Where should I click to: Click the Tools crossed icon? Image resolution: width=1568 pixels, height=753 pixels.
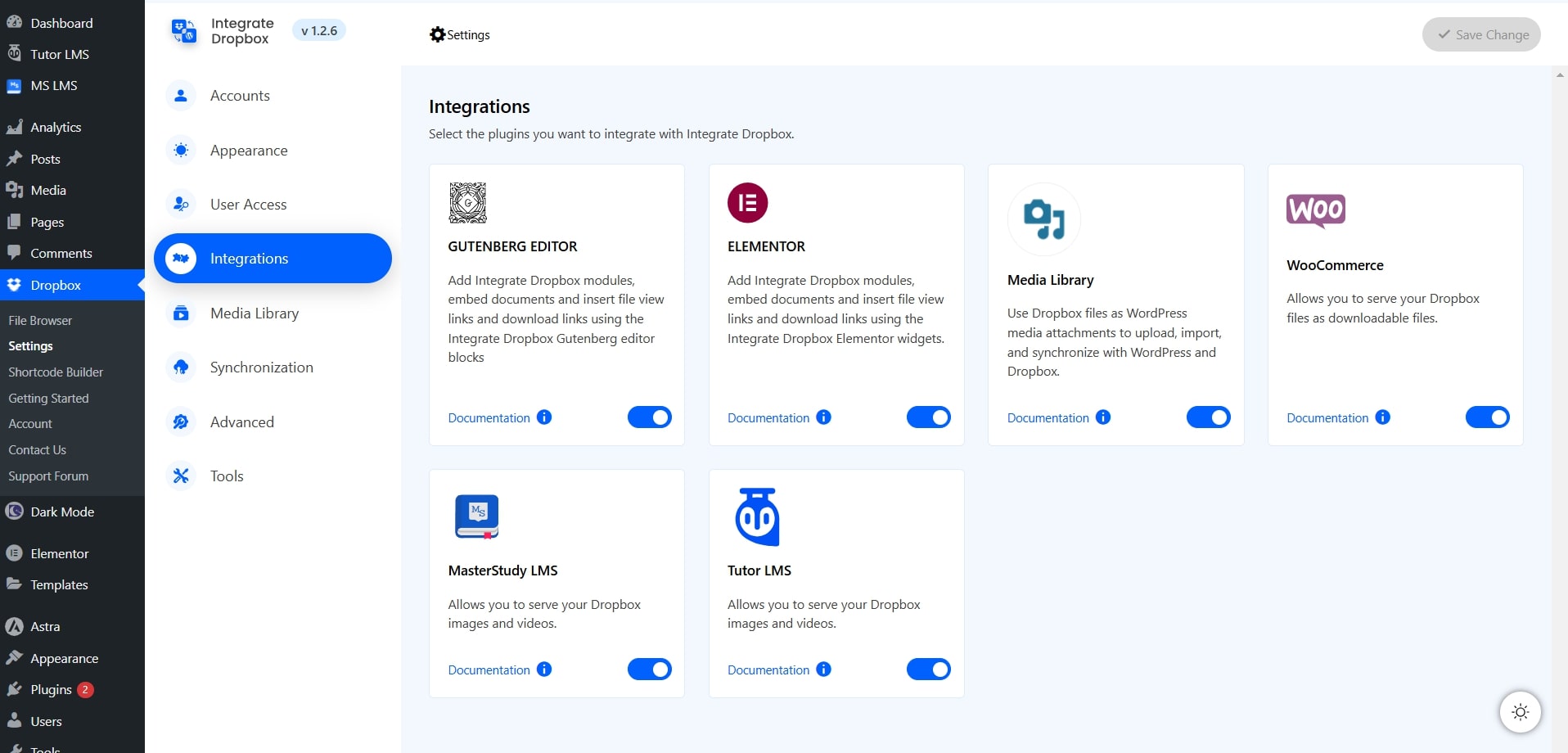click(181, 476)
